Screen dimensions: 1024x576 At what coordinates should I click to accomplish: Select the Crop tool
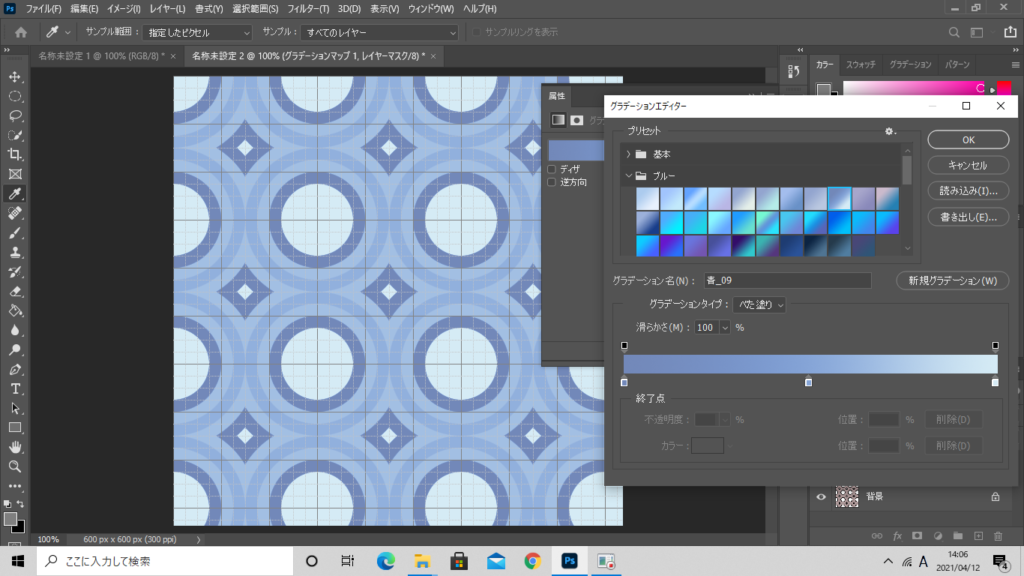[15, 155]
